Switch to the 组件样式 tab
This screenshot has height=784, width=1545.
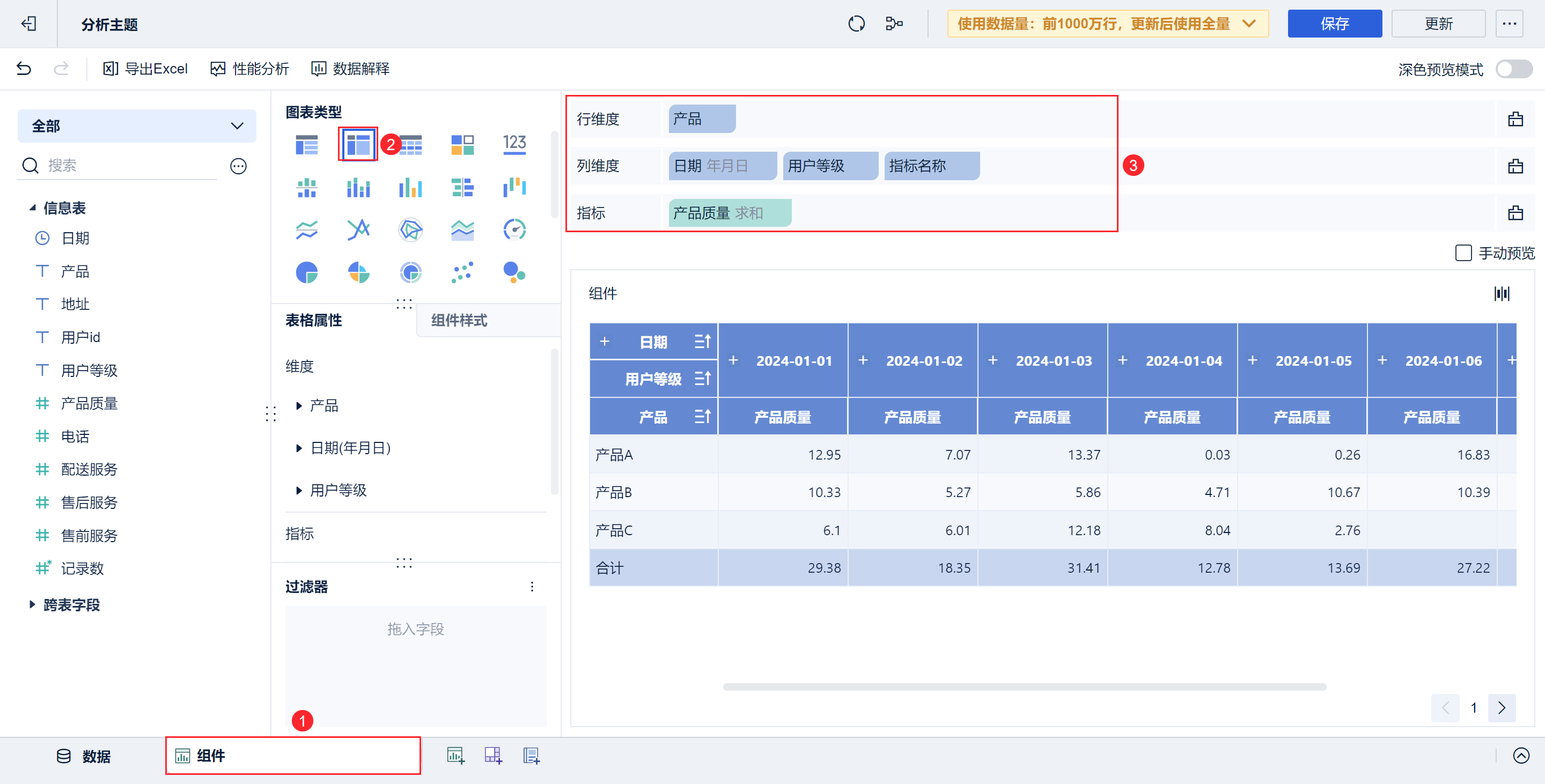coord(459,321)
